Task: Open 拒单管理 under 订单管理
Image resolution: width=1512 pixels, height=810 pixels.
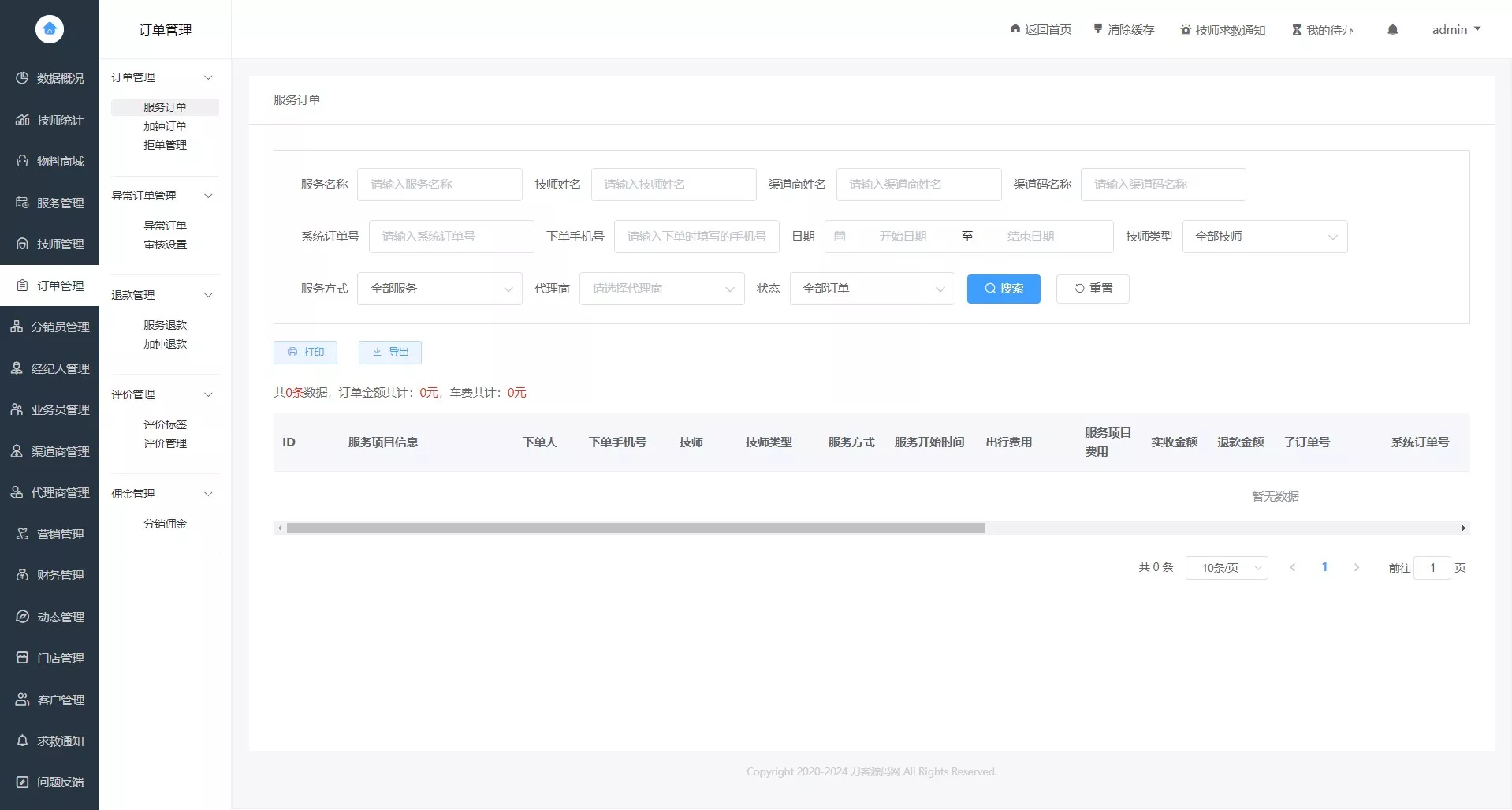Action: tap(165, 145)
